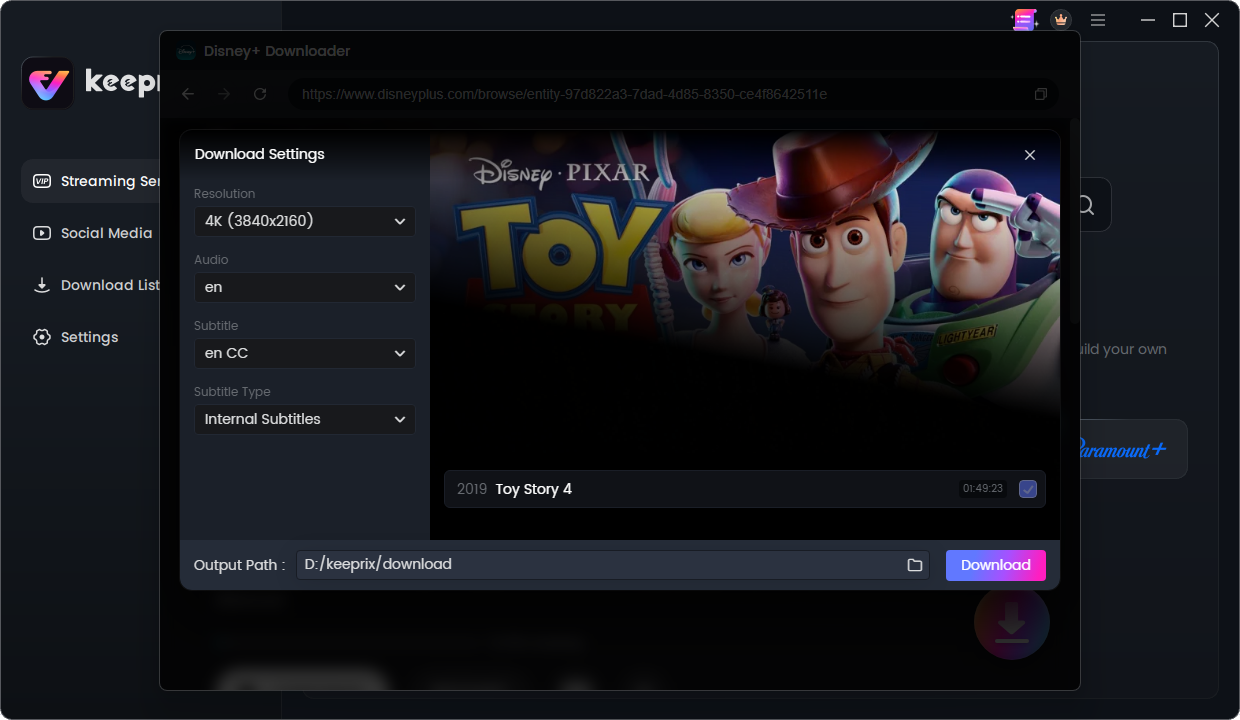Click the 2019 year label
Screen dimensions: 1240x720
[x=472, y=489]
